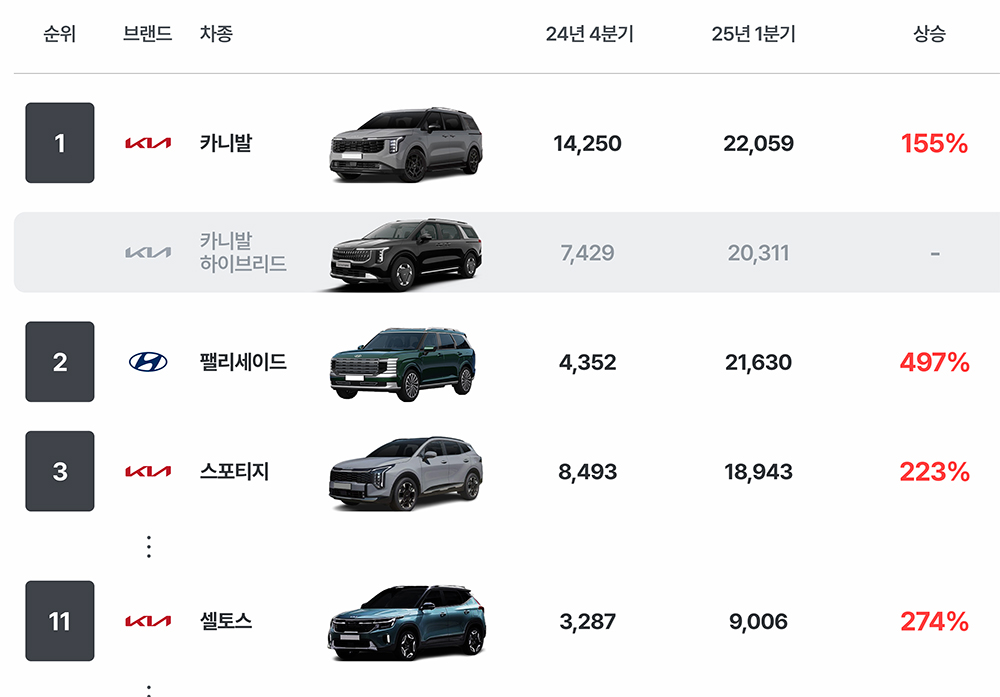Click the blue 셀토스 car image
1000x697 pixels.
point(407,622)
